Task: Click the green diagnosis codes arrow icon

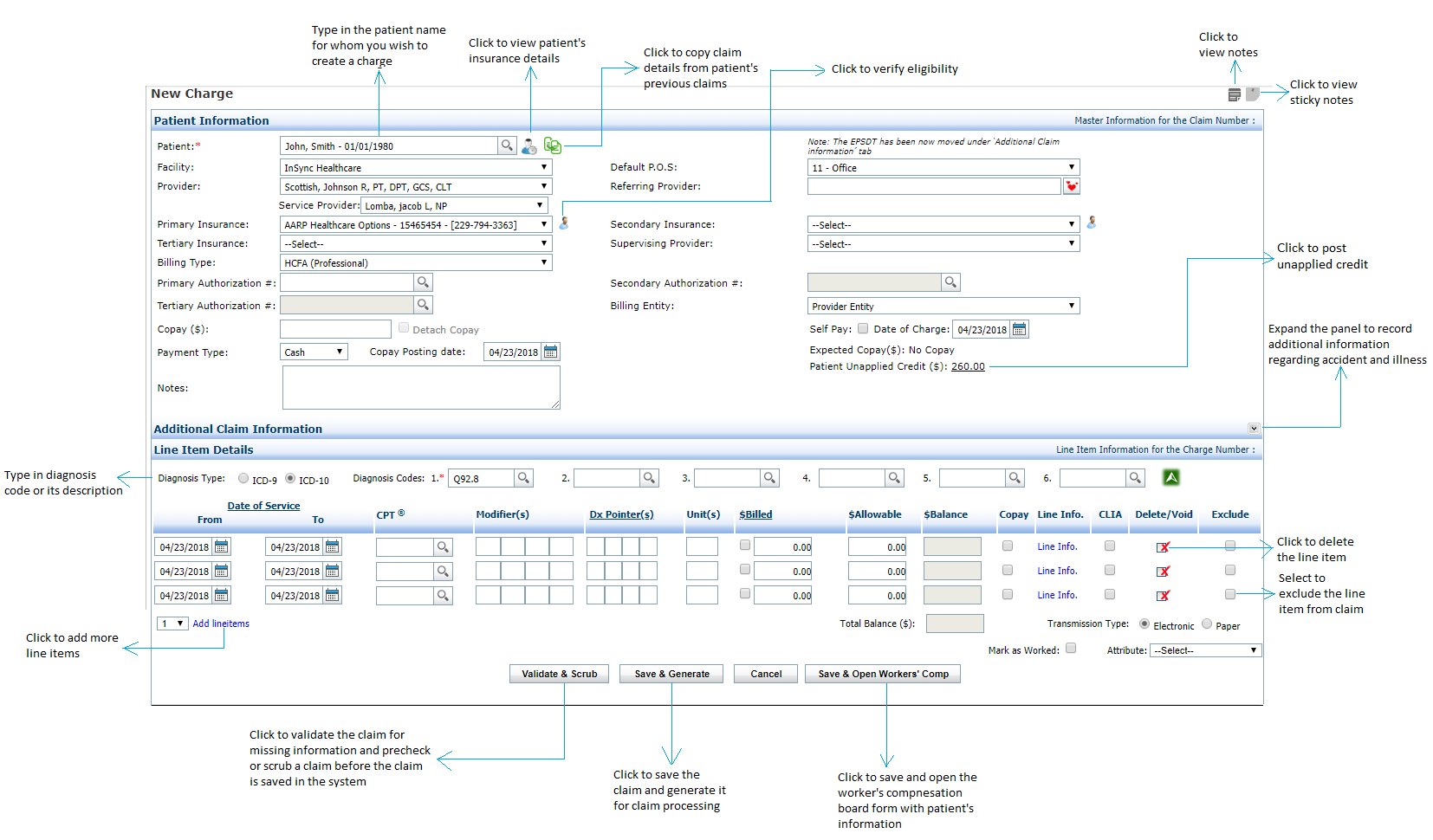Action: (1171, 478)
